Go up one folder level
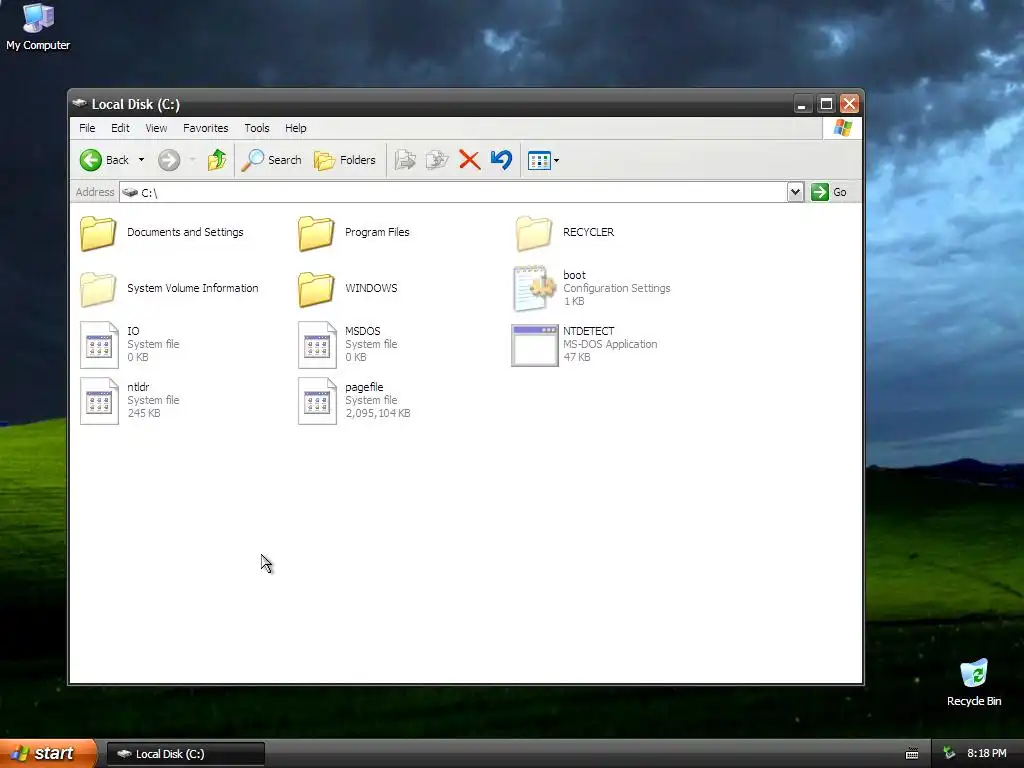The image size is (1024, 768). [217, 160]
